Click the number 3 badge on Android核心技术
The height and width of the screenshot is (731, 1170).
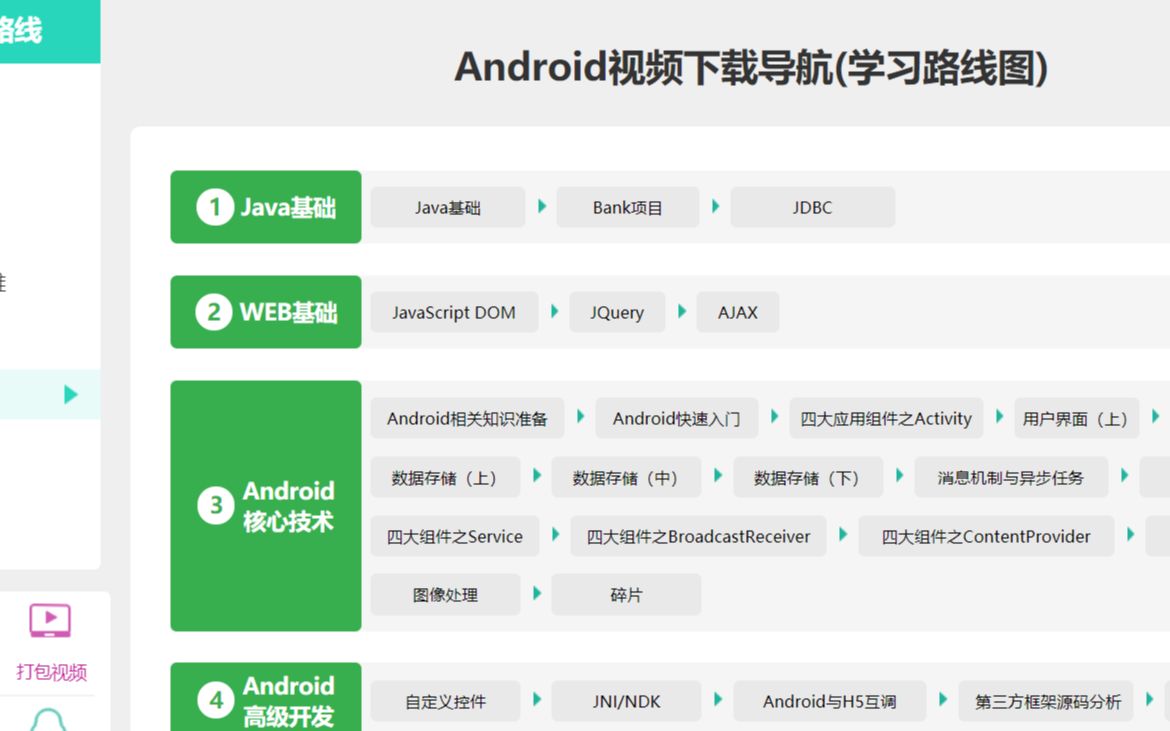point(216,505)
